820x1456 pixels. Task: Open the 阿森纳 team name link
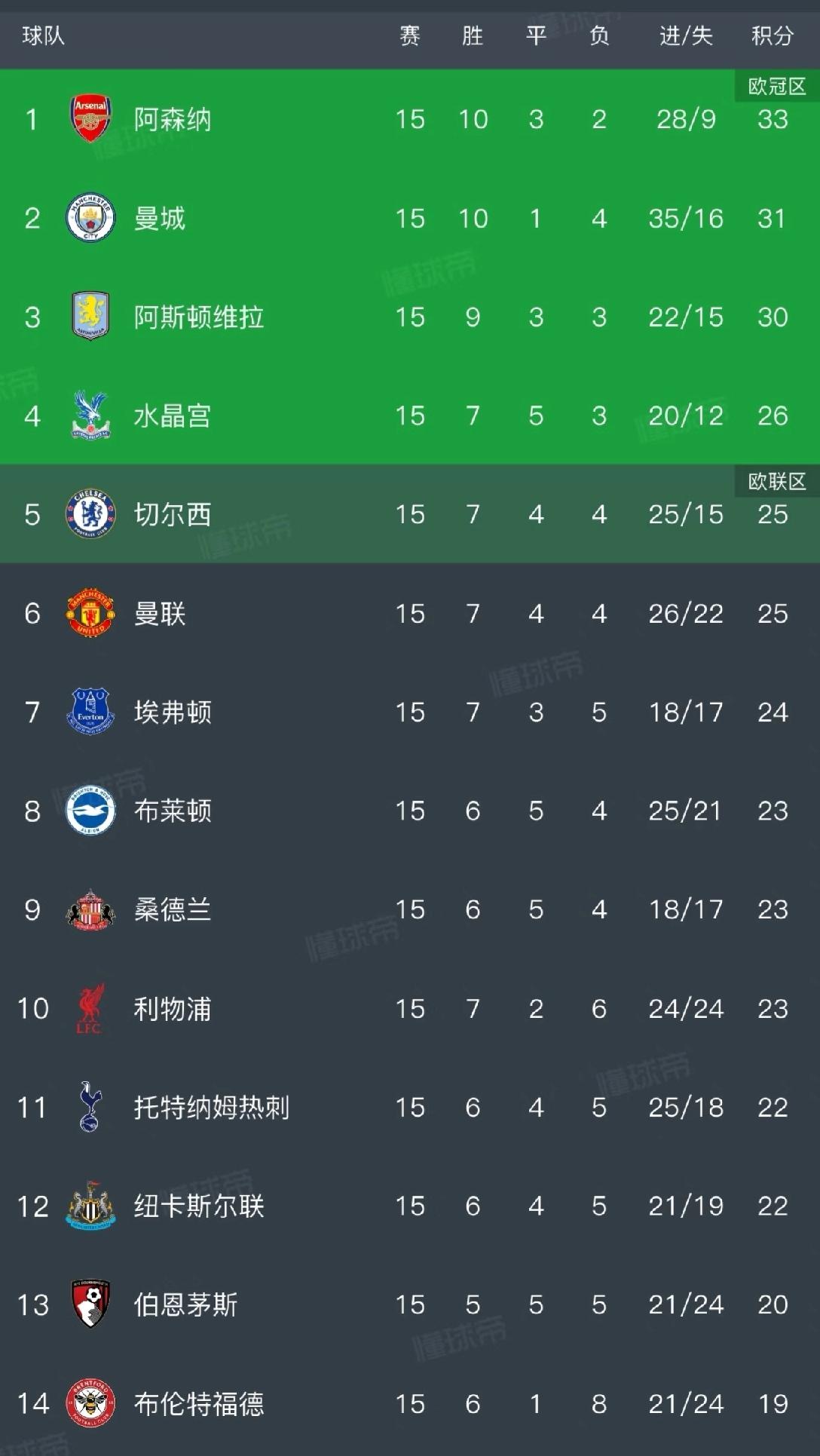(173, 119)
